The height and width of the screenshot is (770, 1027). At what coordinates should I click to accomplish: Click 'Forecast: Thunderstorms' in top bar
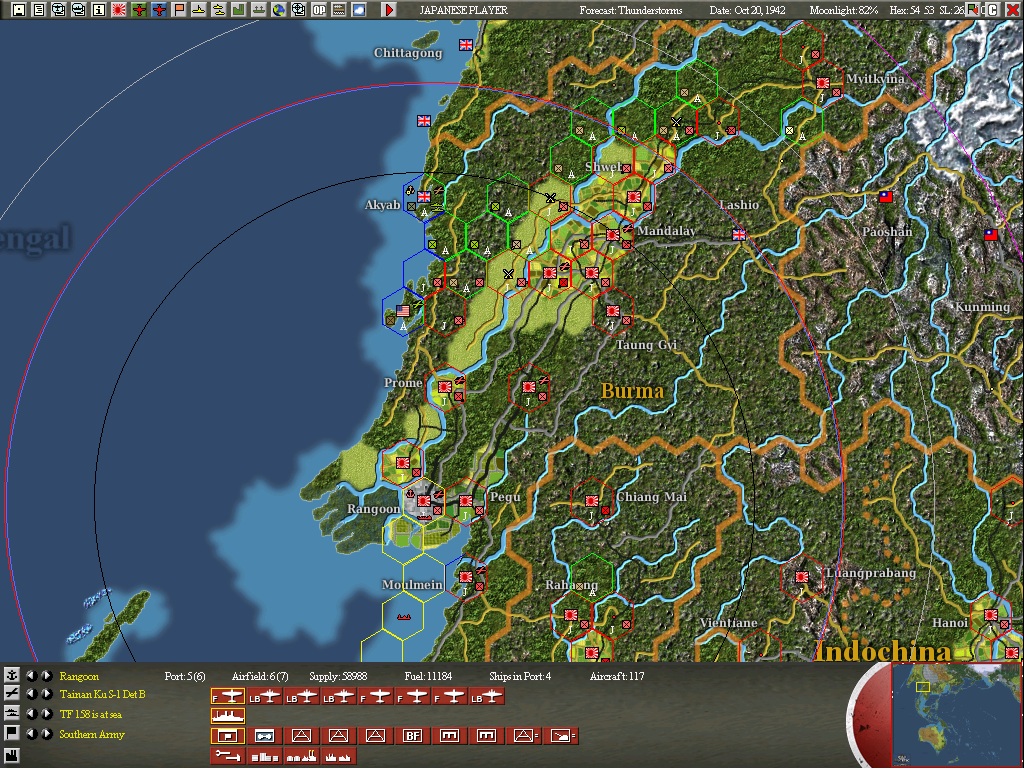coord(631,10)
